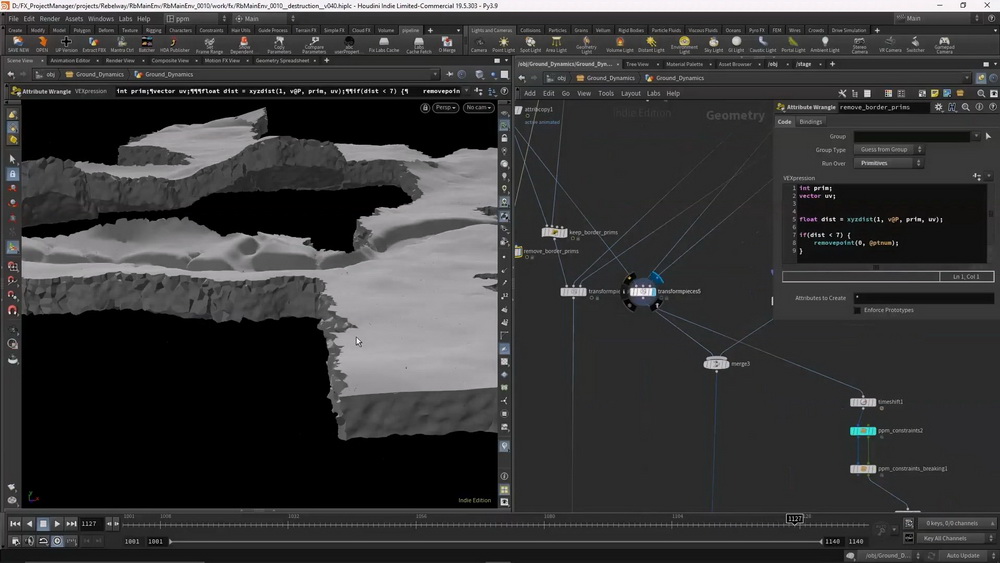Open the HDA Publisher shelf tool
This screenshot has height=563, width=1000.
click(174, 44)
